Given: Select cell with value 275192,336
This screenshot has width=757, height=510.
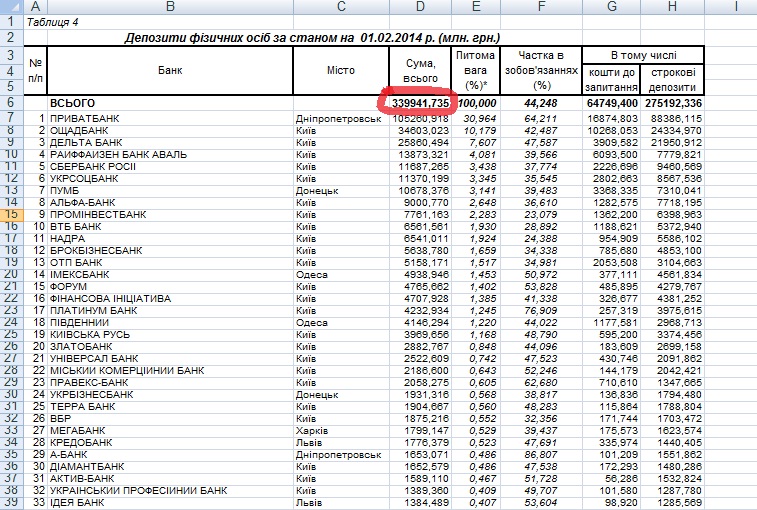Looking at the screenshot, I should coord(672,103).
